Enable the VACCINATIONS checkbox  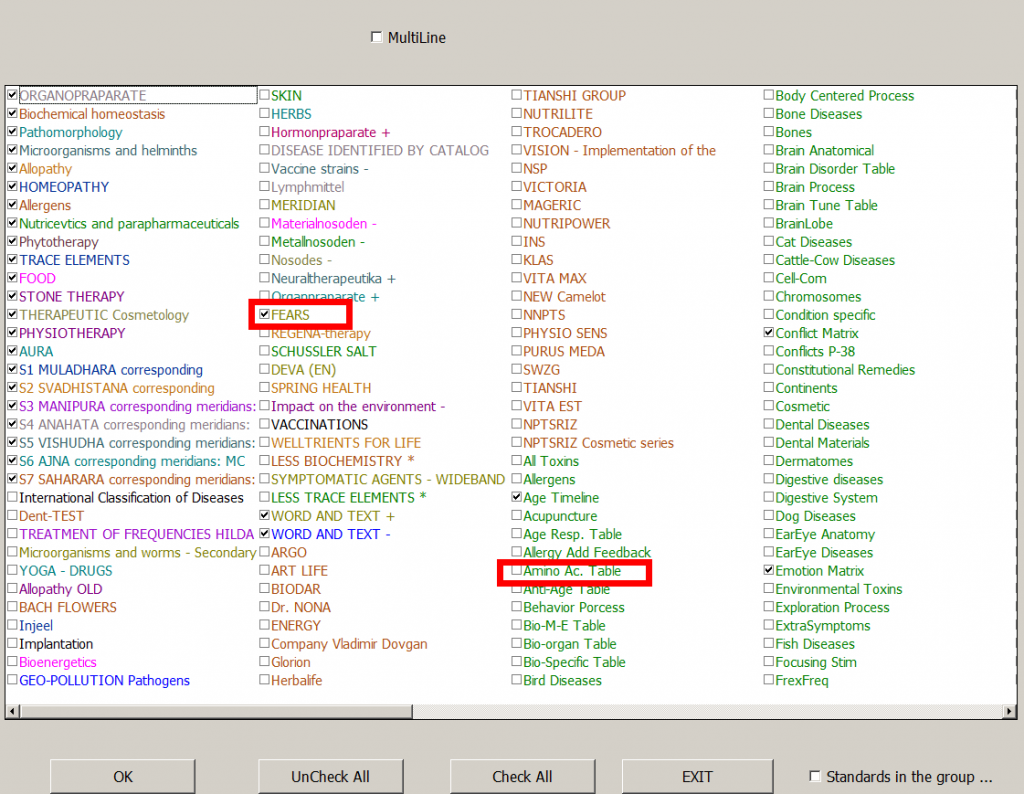(266, 424)
